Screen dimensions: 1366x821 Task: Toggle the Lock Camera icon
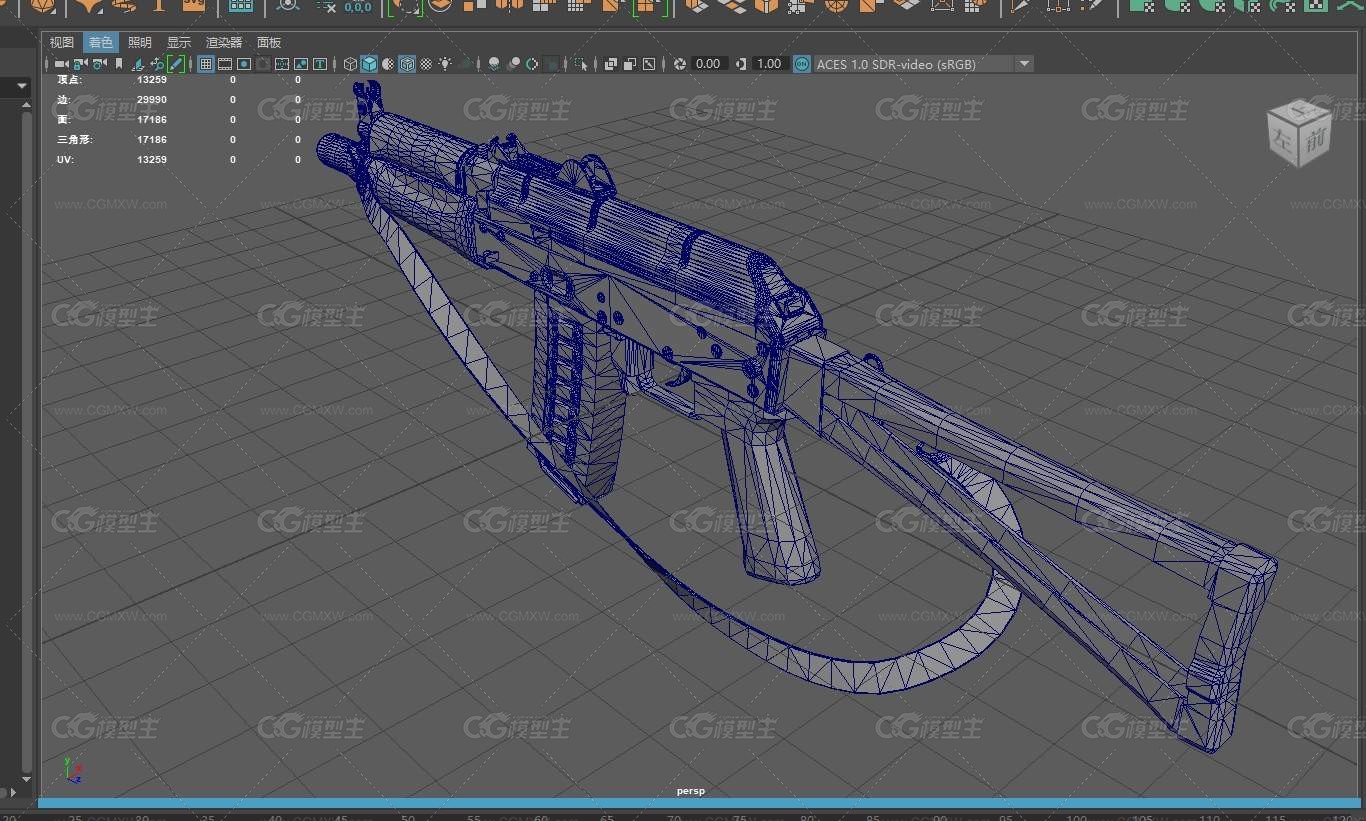80,64
